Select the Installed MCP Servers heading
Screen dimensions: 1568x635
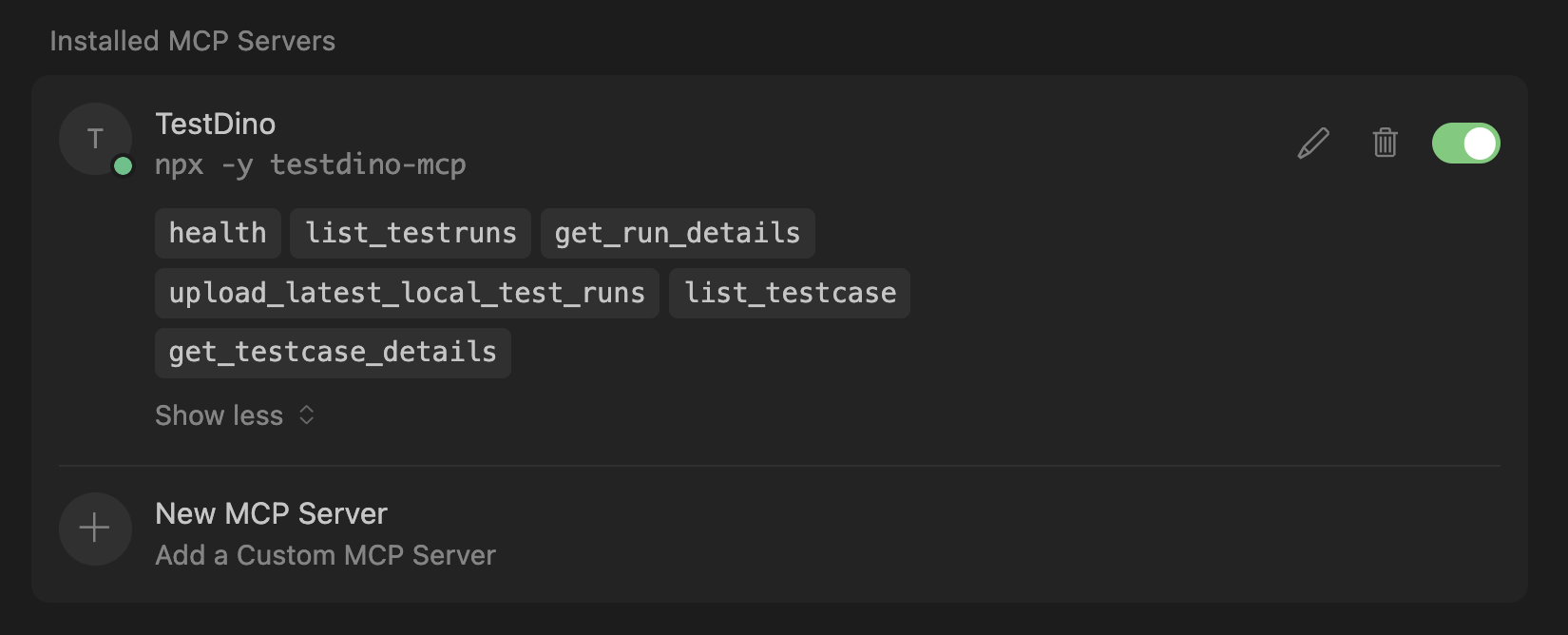click(x=193, y=41)
